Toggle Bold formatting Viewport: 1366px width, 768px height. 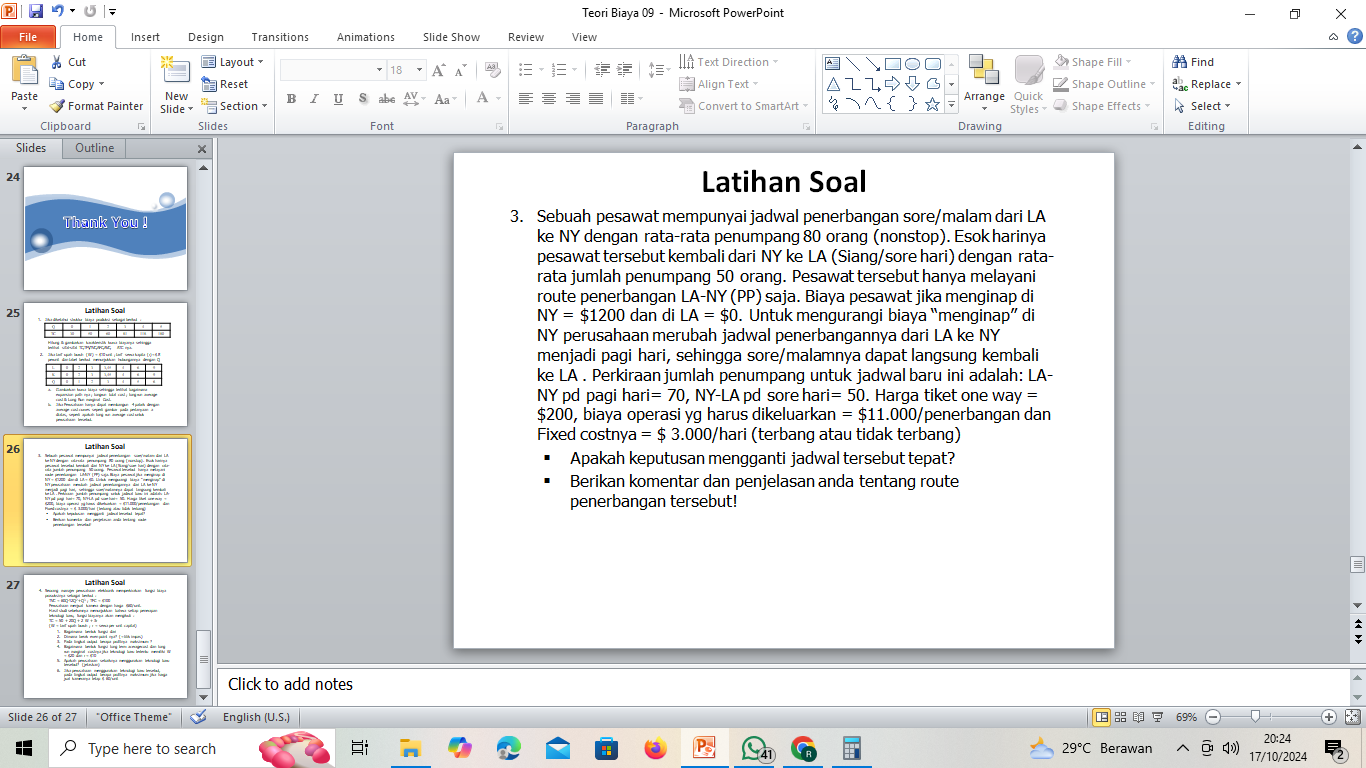pos(291,99)
